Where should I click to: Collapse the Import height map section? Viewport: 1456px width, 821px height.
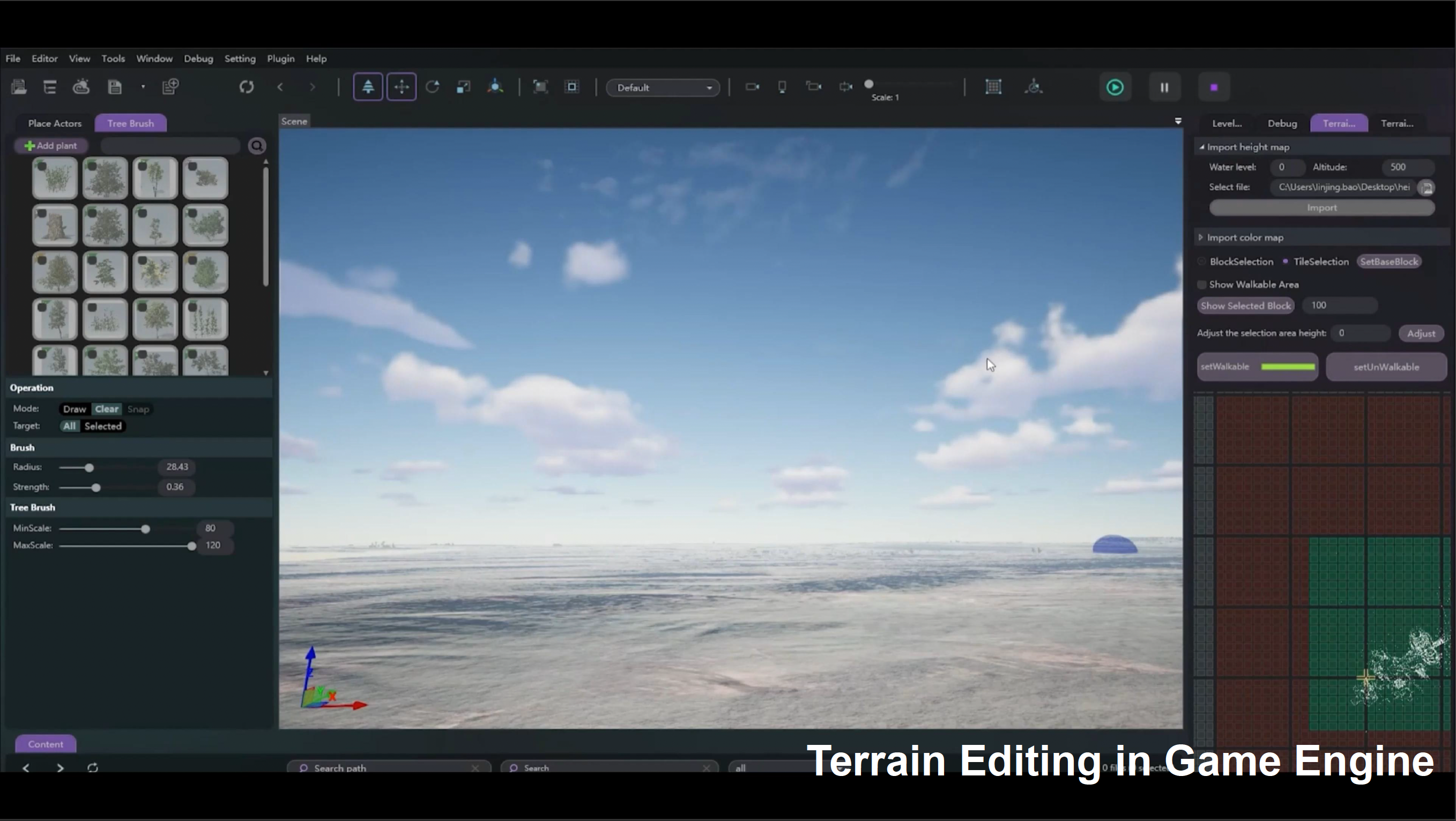(x=1202, y=147)
